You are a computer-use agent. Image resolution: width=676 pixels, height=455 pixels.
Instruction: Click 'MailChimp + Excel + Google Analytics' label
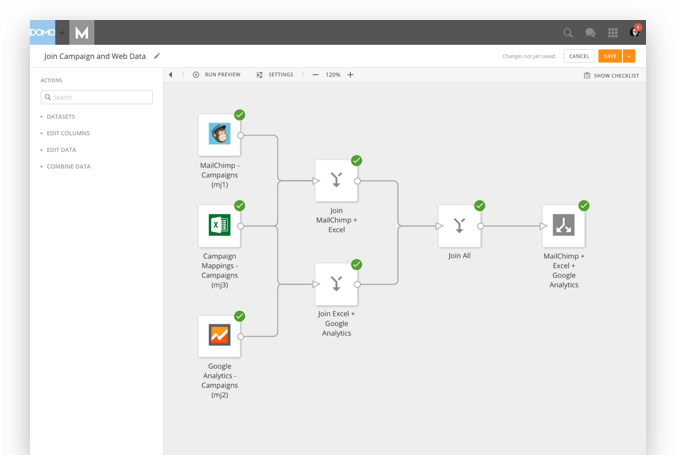coord(564,270)
